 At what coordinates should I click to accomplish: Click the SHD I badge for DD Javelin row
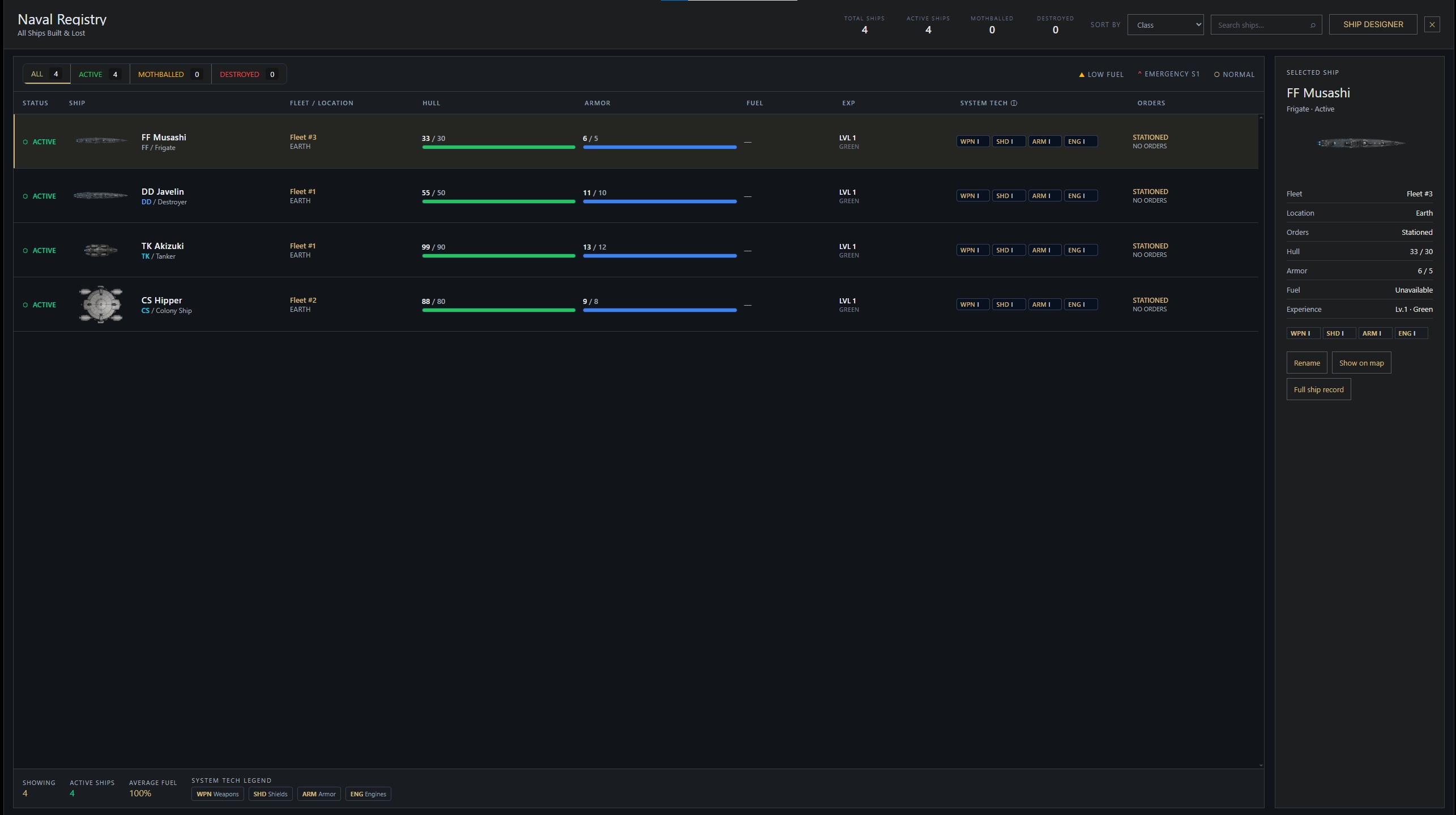1008,196
